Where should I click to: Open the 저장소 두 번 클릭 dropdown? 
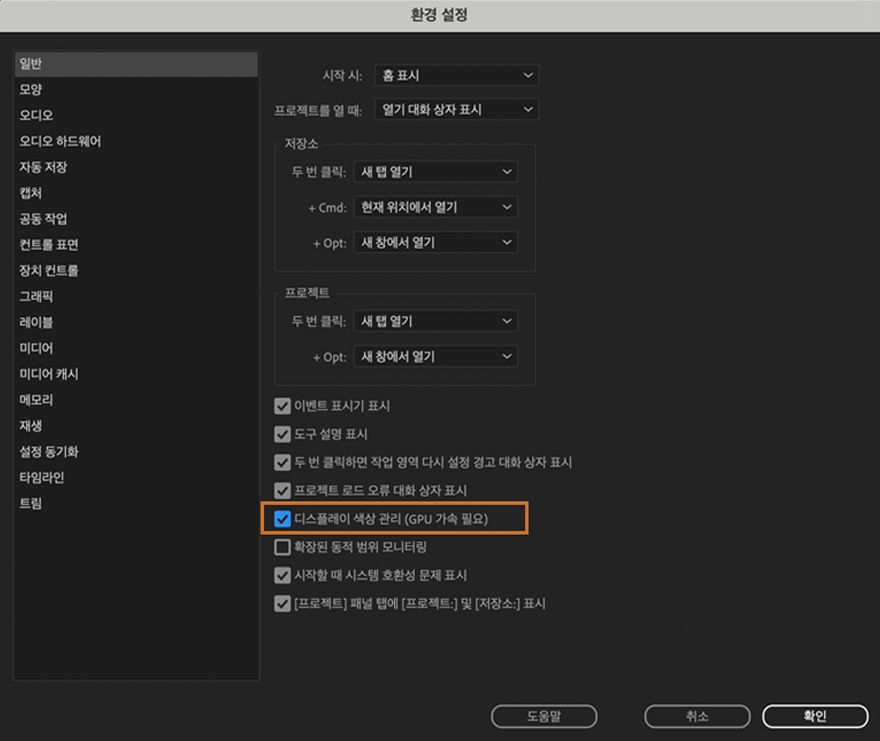point(435,171)
